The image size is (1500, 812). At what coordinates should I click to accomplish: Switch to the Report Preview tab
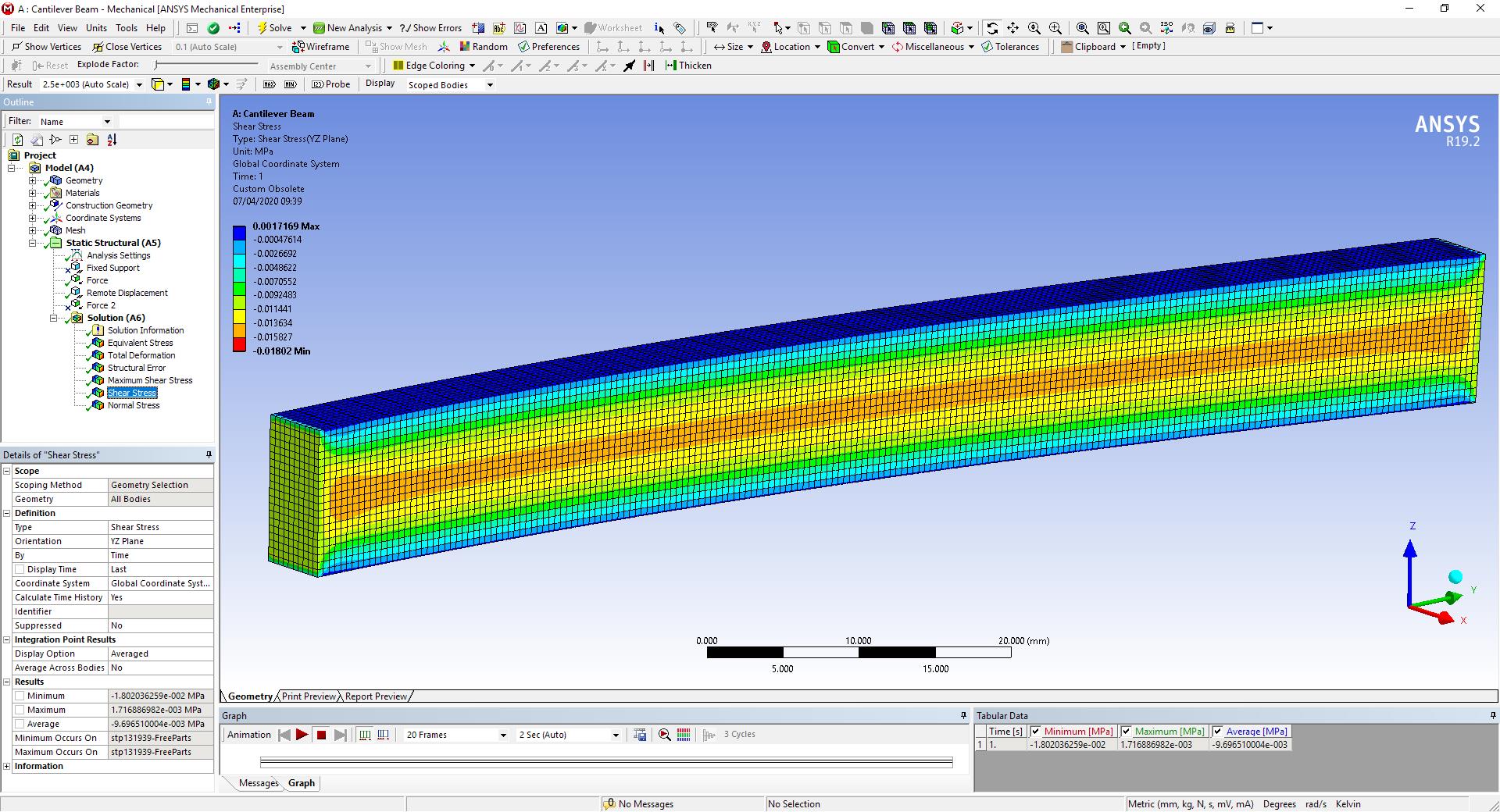pos(376,696)
